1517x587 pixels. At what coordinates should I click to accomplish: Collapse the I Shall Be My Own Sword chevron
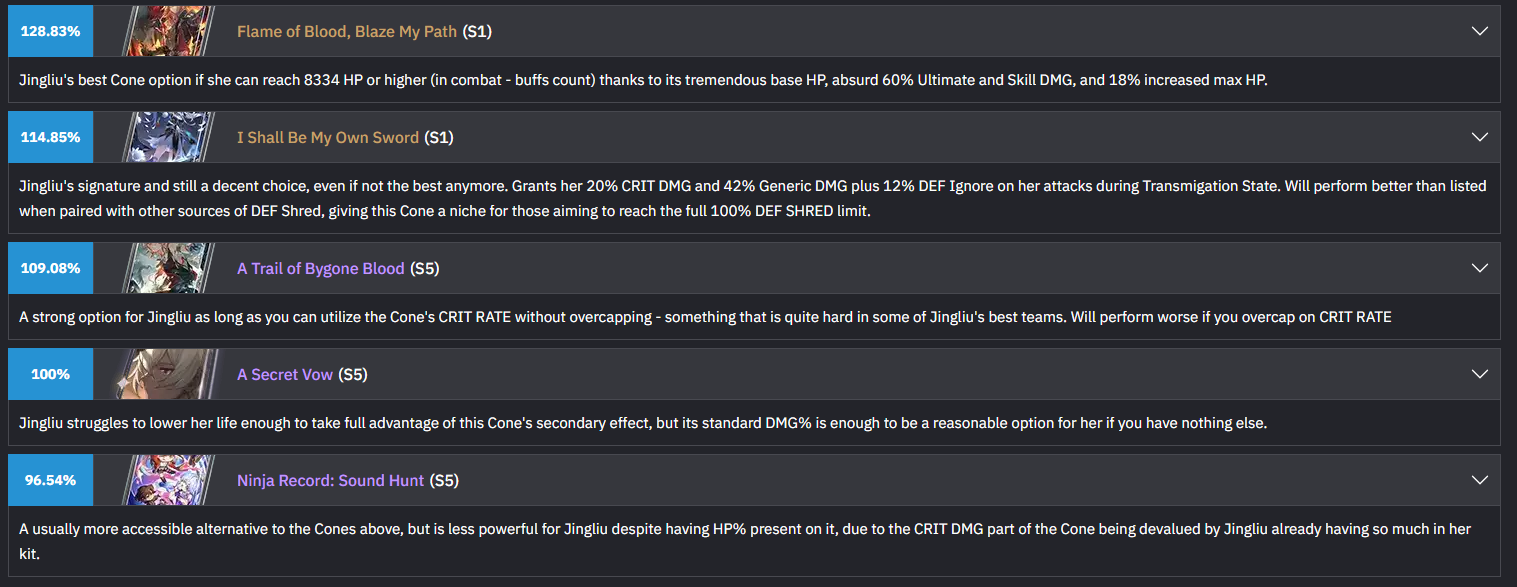click(x=1480, y=137)
